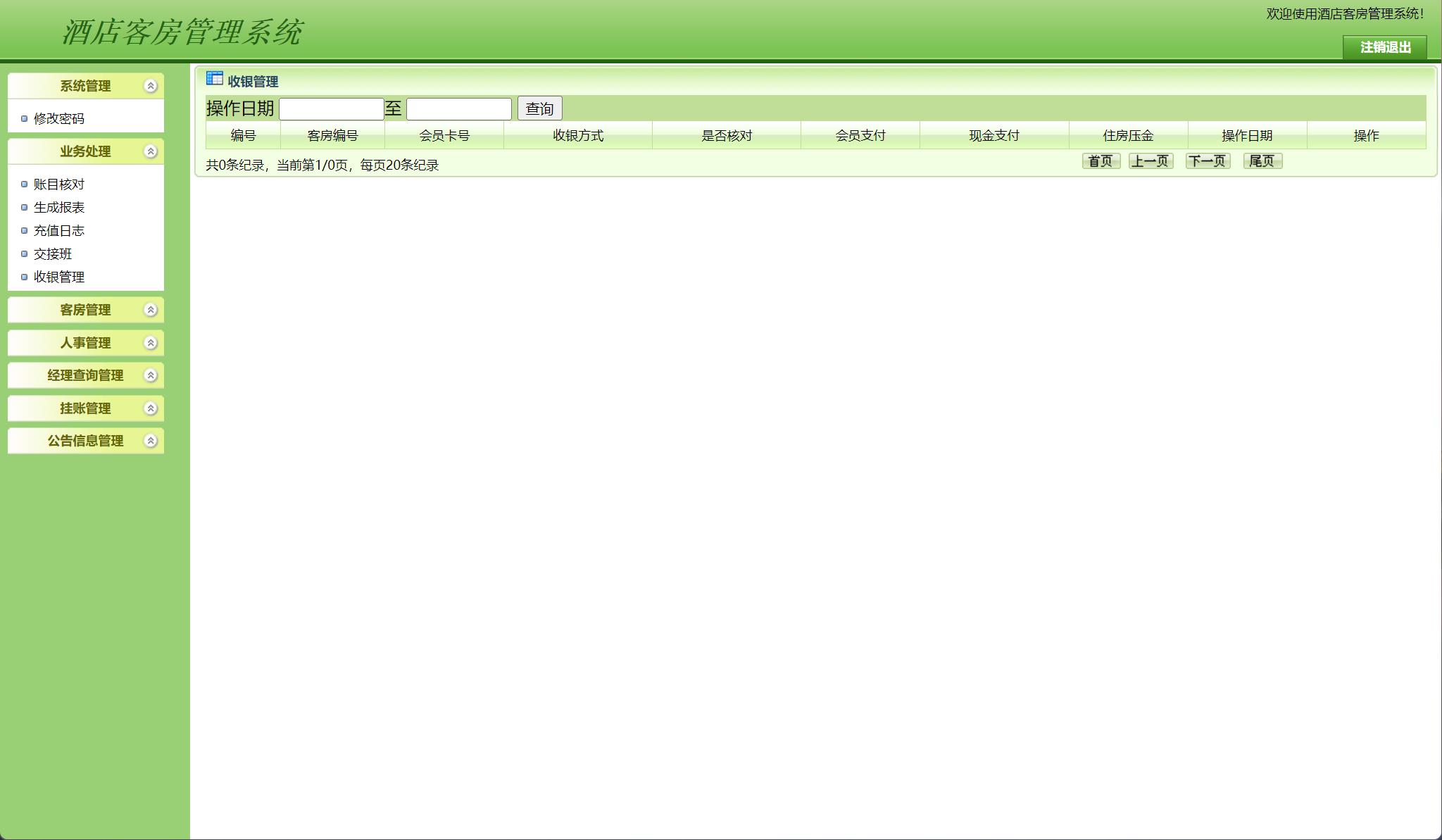Go to 尾页 last page
This screenshot has width=1442, height=840.
pyautogui.click(x=1263, y=161)
